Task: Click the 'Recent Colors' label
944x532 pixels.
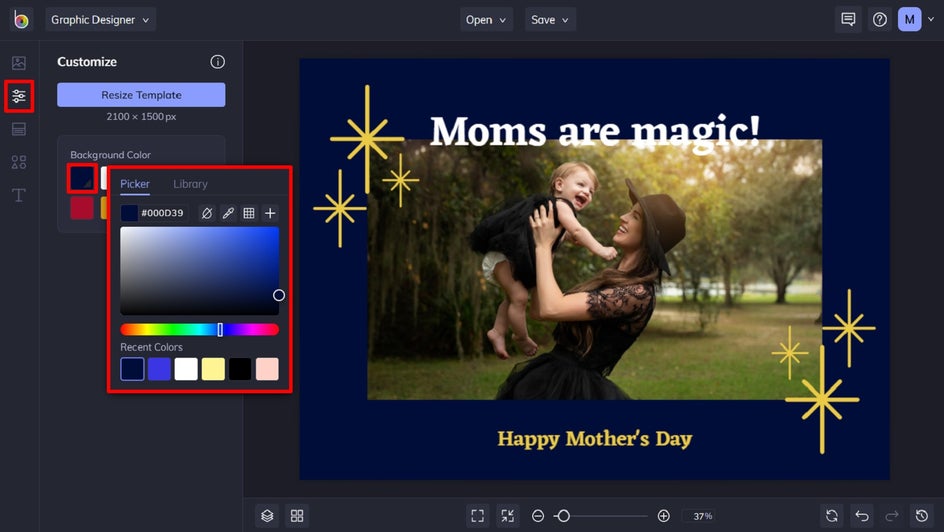Action: [x=151, y=347]
